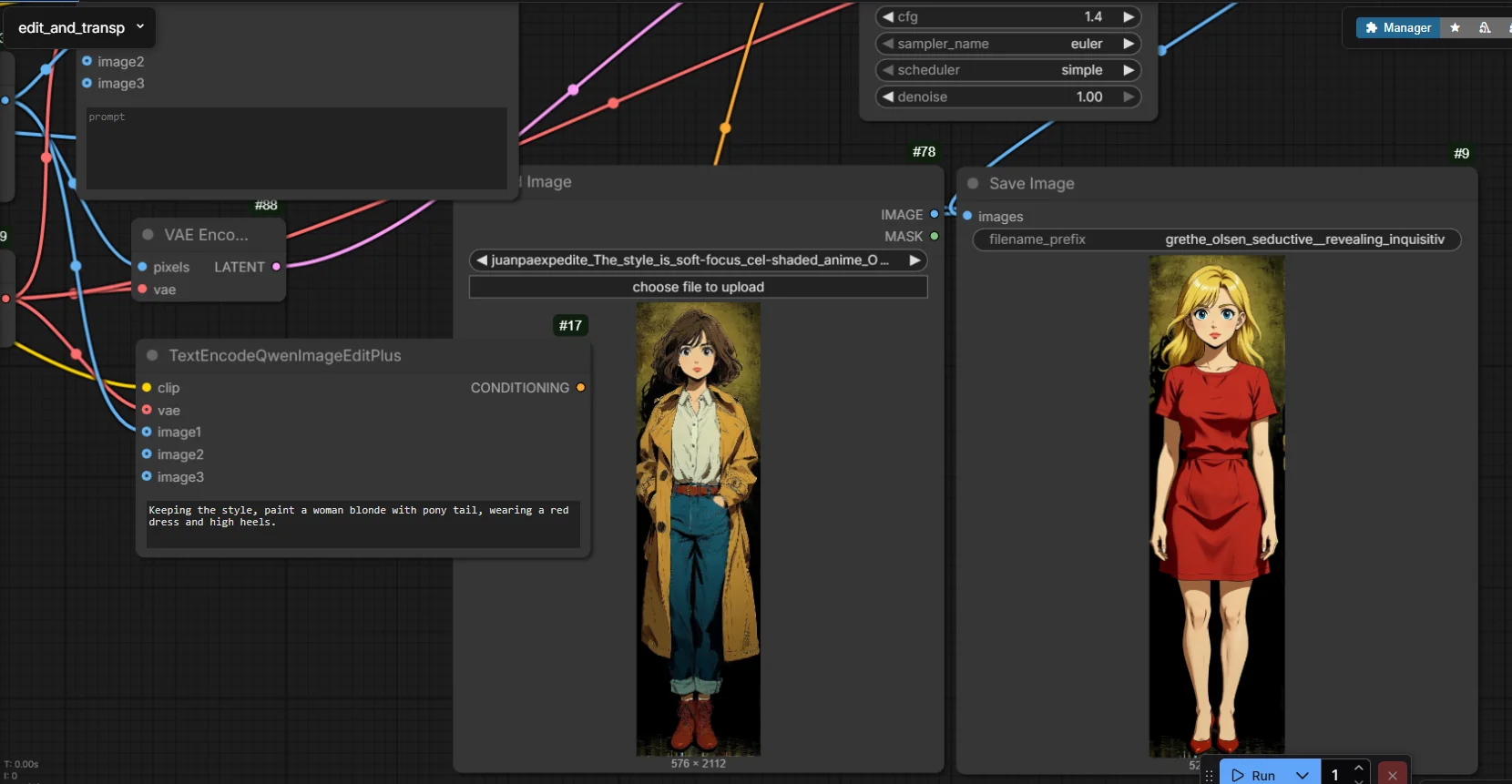Increase the cfg value with right arrow
Screen dimensions: 1512x784
pos(1129,16)
